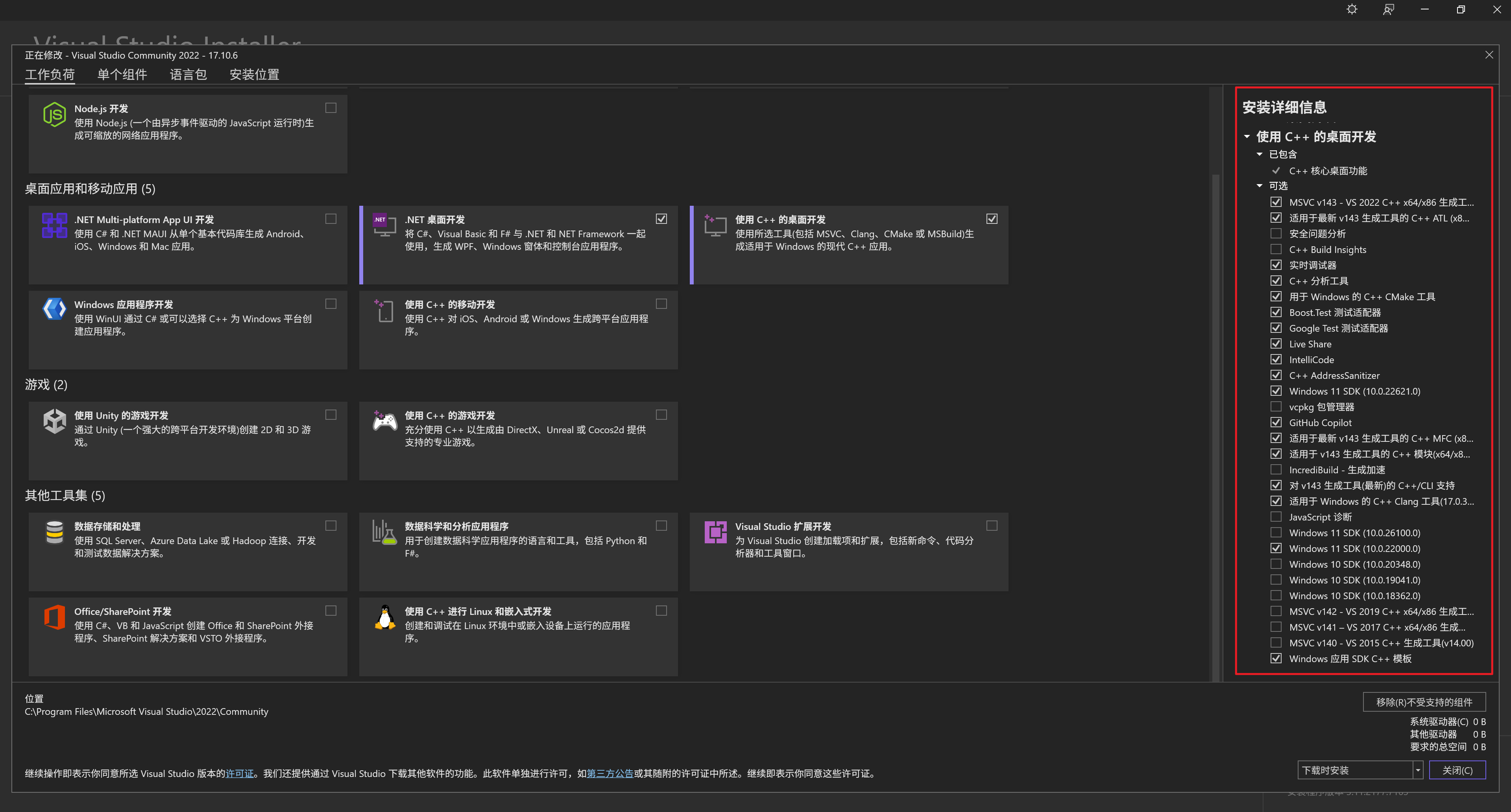Check the Office/SharePoint 开发 workload
This screenshot has height=812, width=1511.
331,610
